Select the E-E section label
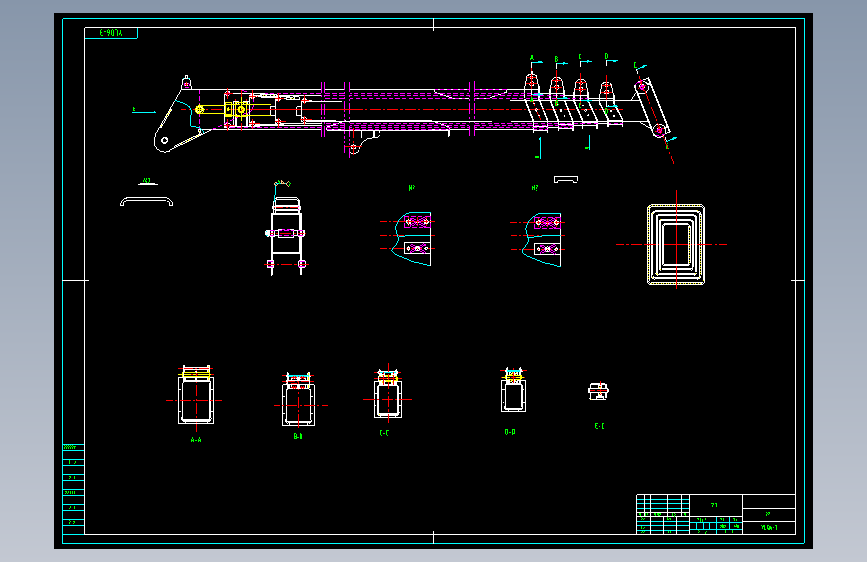This screenshot has width=867, height=562. (599, 426)
